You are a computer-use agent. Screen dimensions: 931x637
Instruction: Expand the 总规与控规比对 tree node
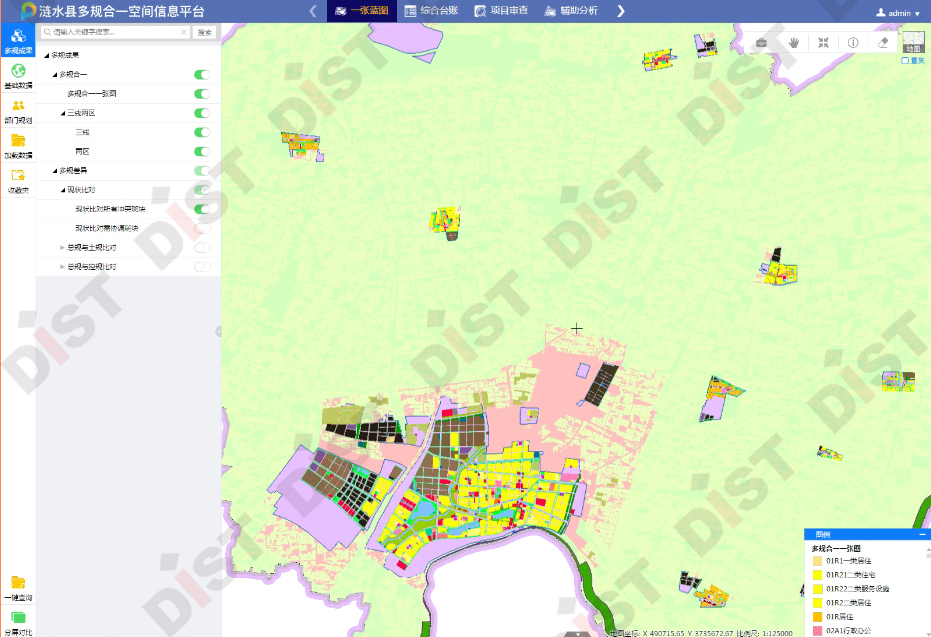62,267
